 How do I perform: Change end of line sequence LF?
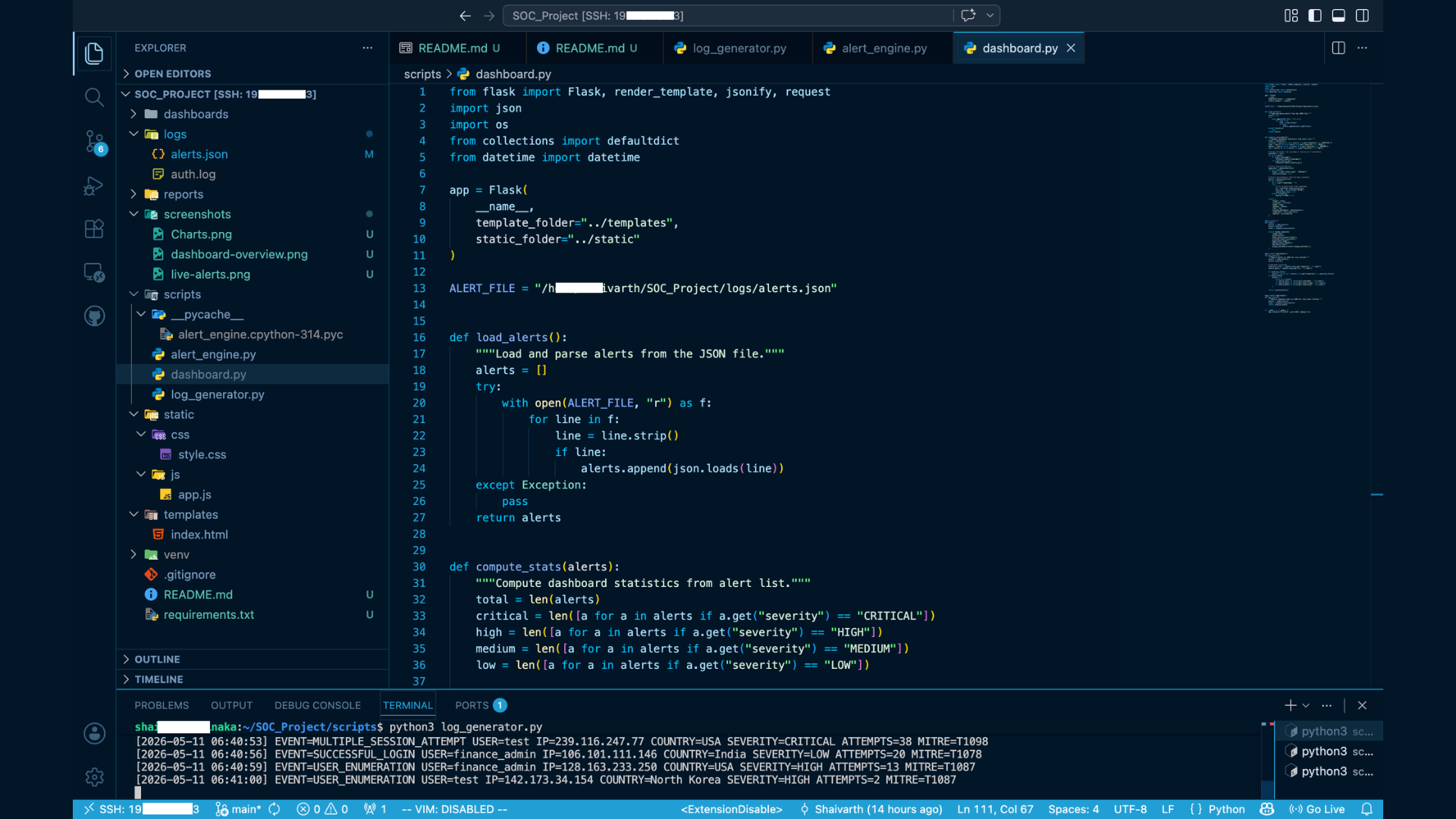[1168, 809]
